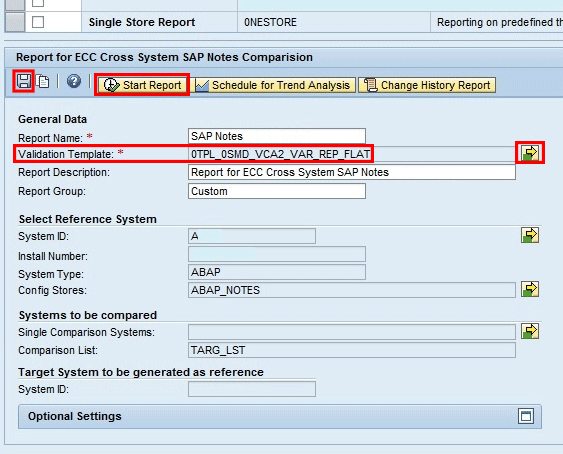Click target System ID empty field
This screenshot has height=454, width=563.
coord(252,389)
